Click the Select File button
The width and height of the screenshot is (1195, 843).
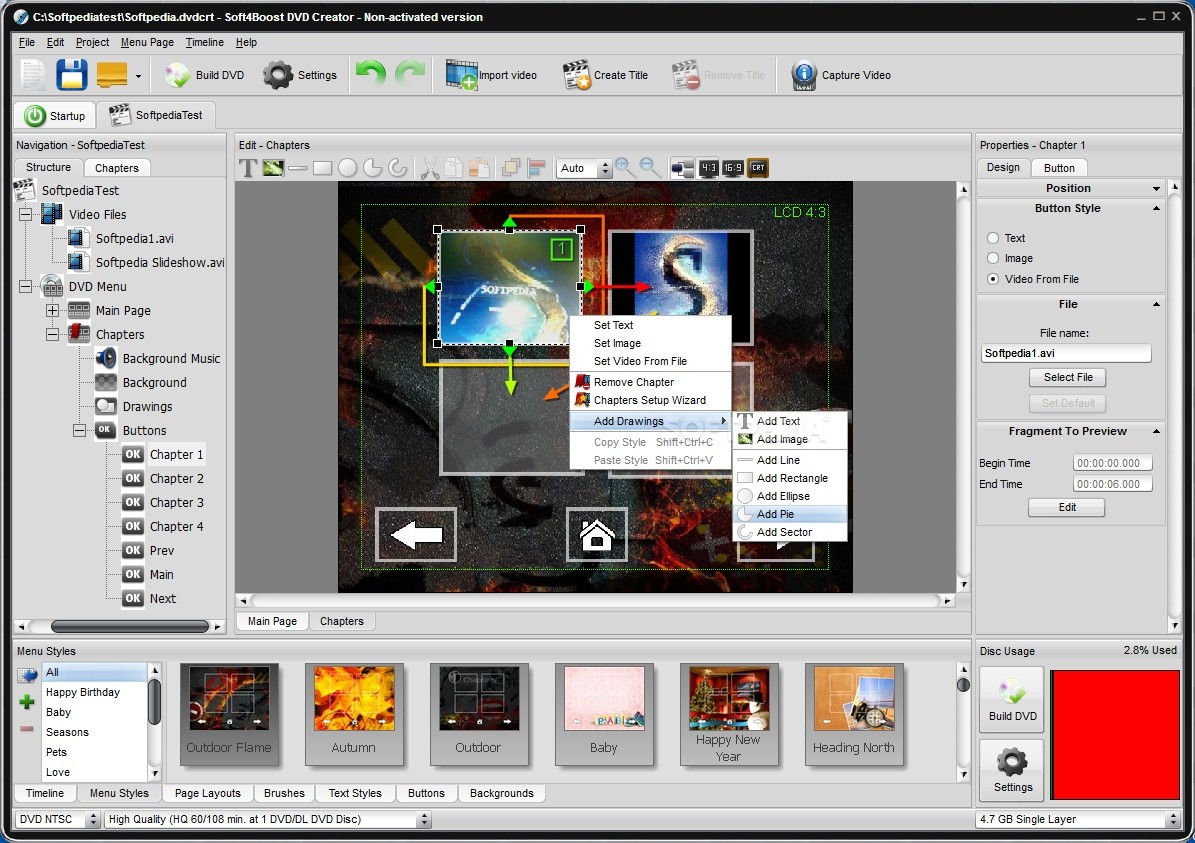click(x=1068, y=377)
